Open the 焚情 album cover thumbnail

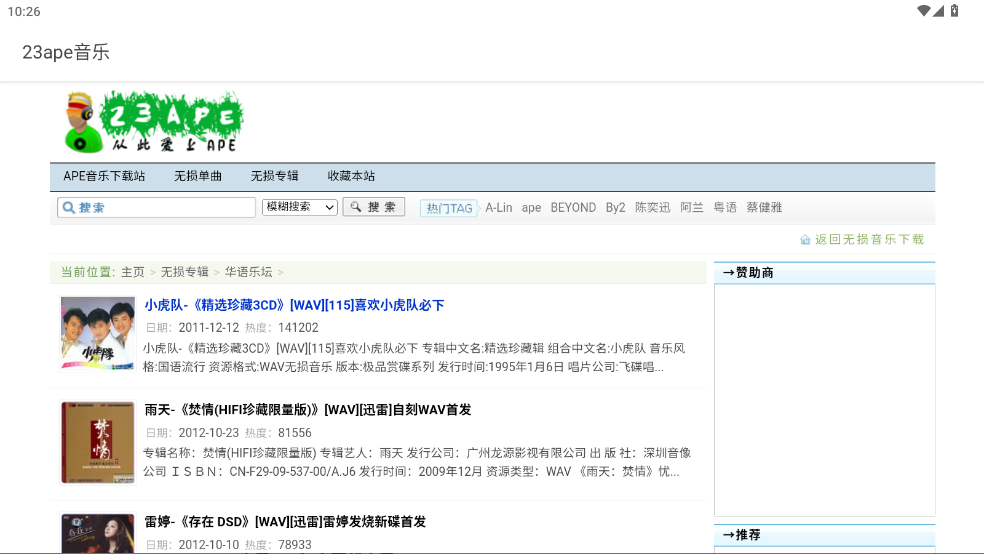pyautogui.click(x=97, y=442)
